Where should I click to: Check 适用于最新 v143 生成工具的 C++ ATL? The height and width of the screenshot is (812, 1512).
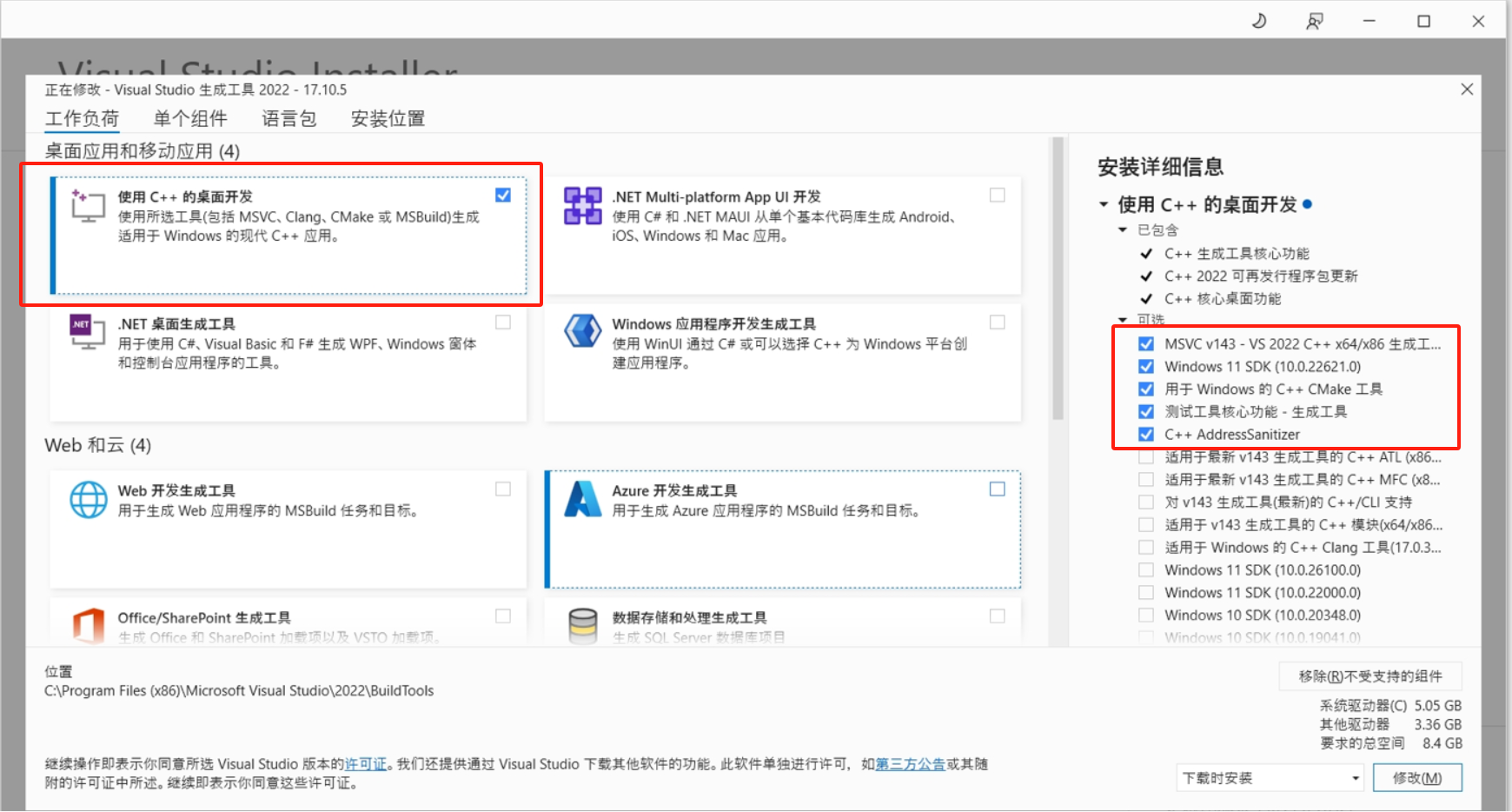point(1146,456)
